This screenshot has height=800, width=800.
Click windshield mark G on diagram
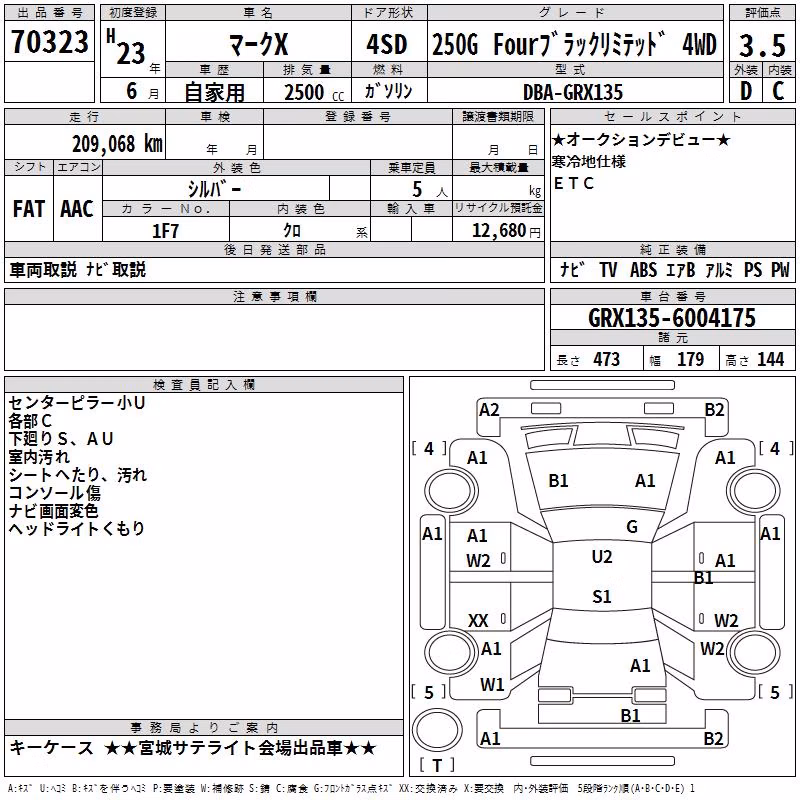632,527
